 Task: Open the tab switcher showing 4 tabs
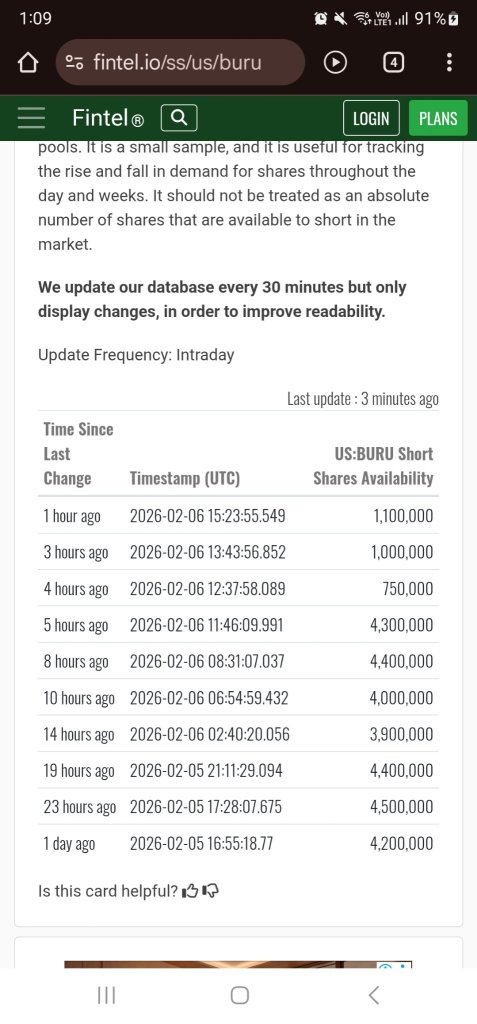(x=393, y=63)
